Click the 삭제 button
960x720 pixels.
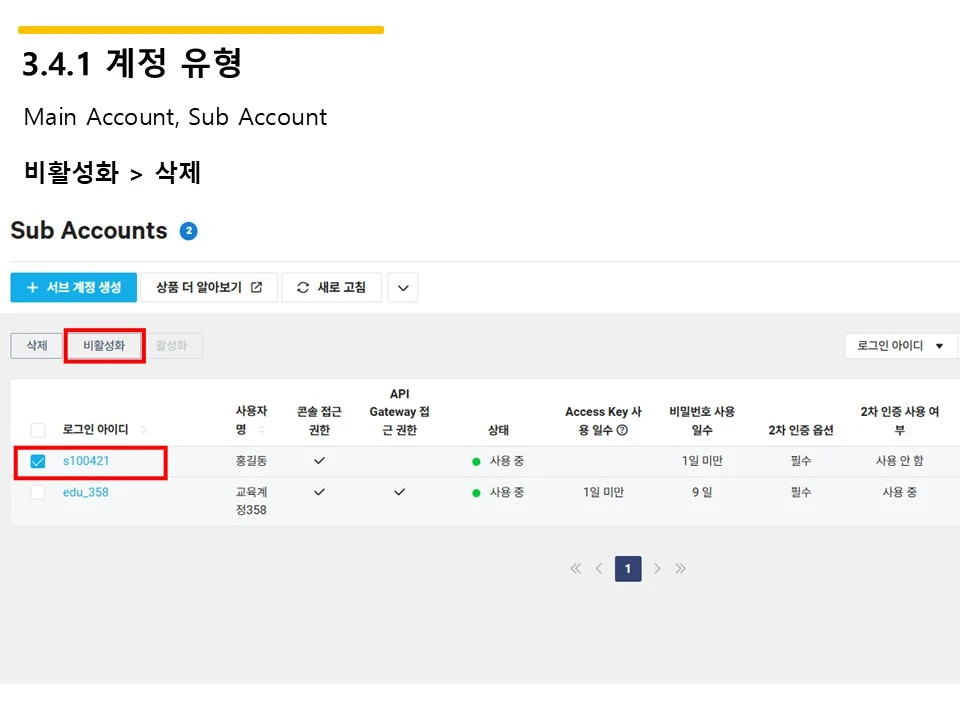pos(36,344)
